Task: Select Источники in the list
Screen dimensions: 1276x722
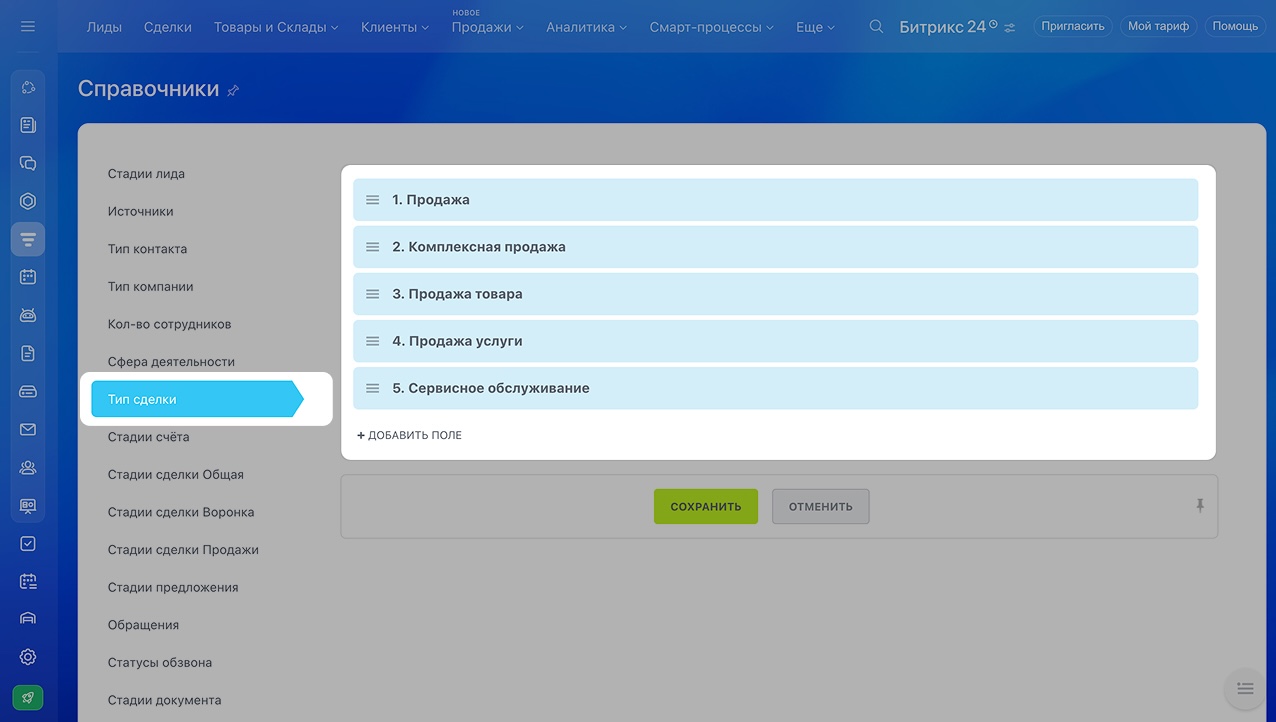Action: (x=141, y=211)
